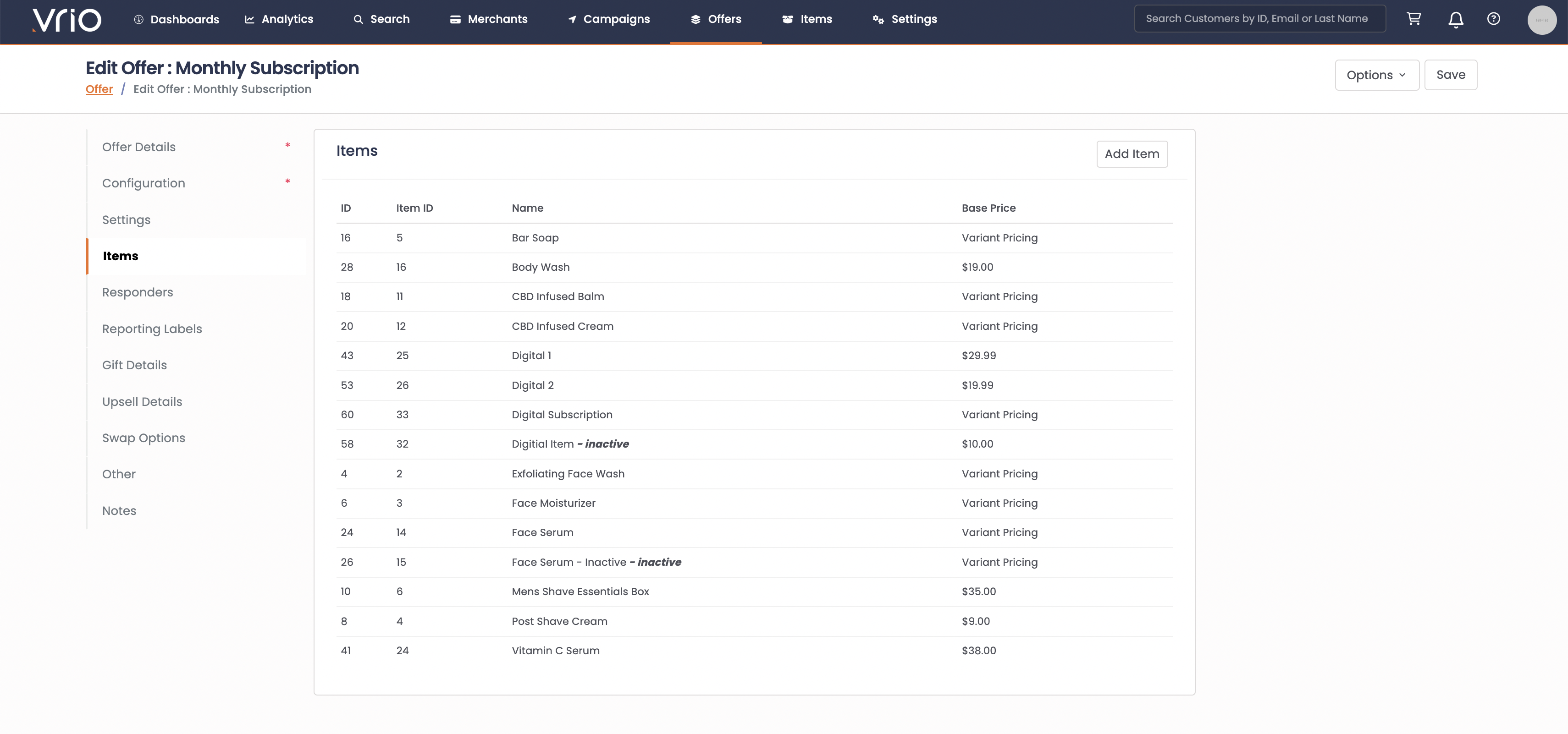This screenshot has height=734, width=1568.
Task: Click the Campaigns arrow icon
Action: tap(572, 19)
